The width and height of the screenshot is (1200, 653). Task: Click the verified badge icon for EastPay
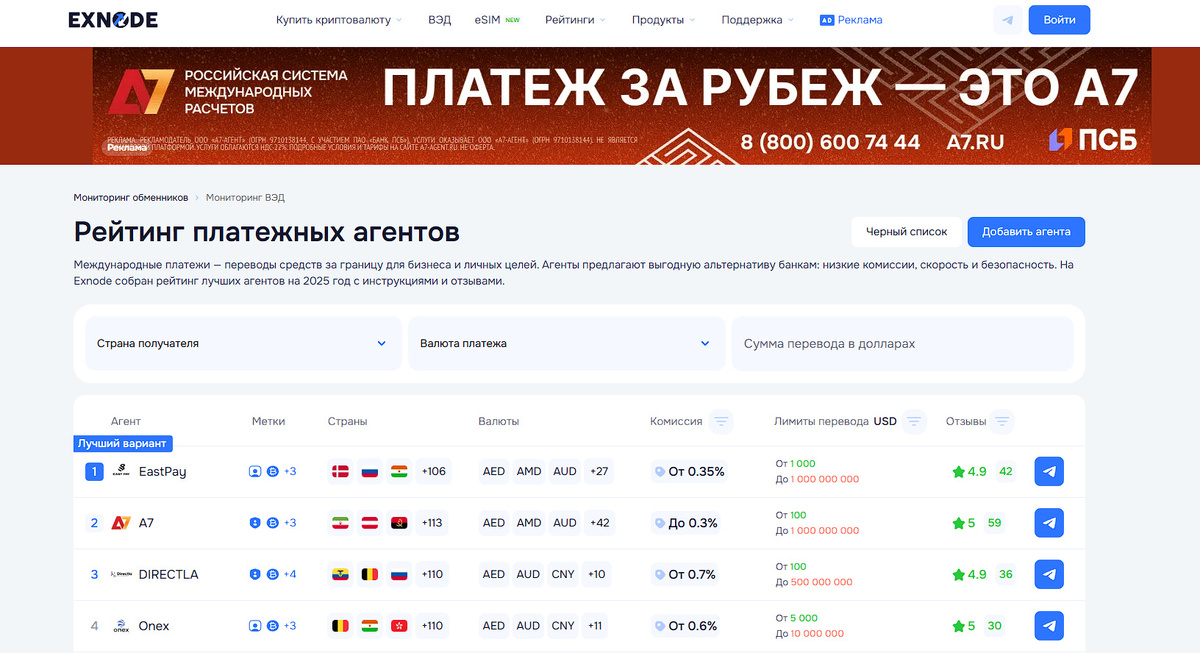click(254, 471)
